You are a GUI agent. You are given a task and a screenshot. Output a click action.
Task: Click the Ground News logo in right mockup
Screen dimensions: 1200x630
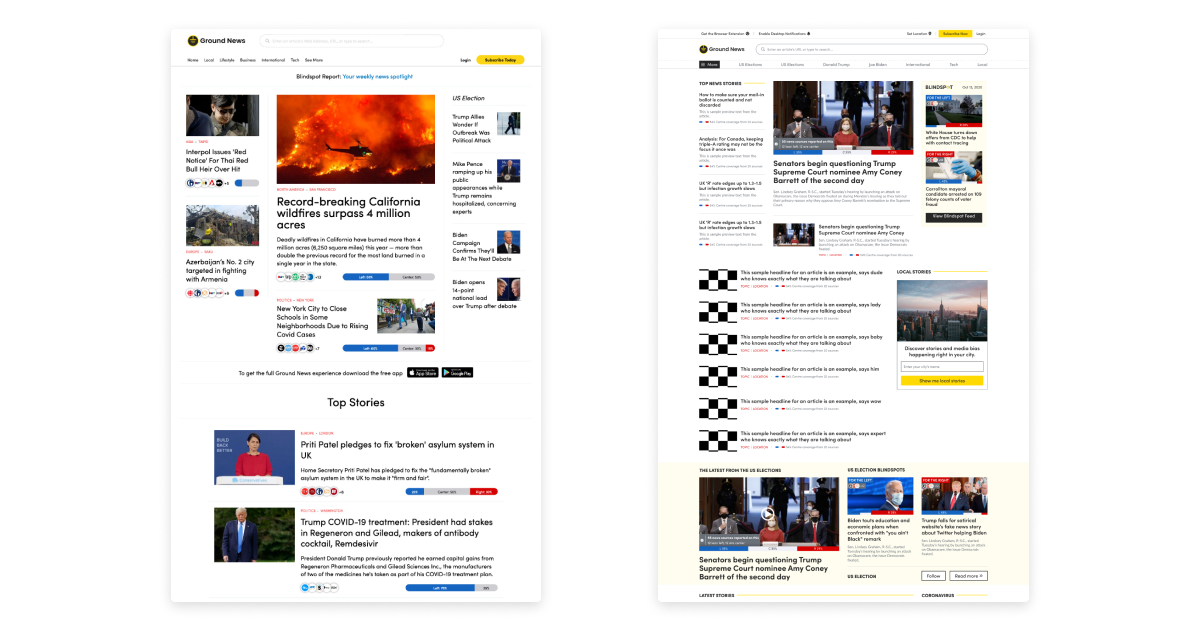pyautogui.click(x=722, y=49)
